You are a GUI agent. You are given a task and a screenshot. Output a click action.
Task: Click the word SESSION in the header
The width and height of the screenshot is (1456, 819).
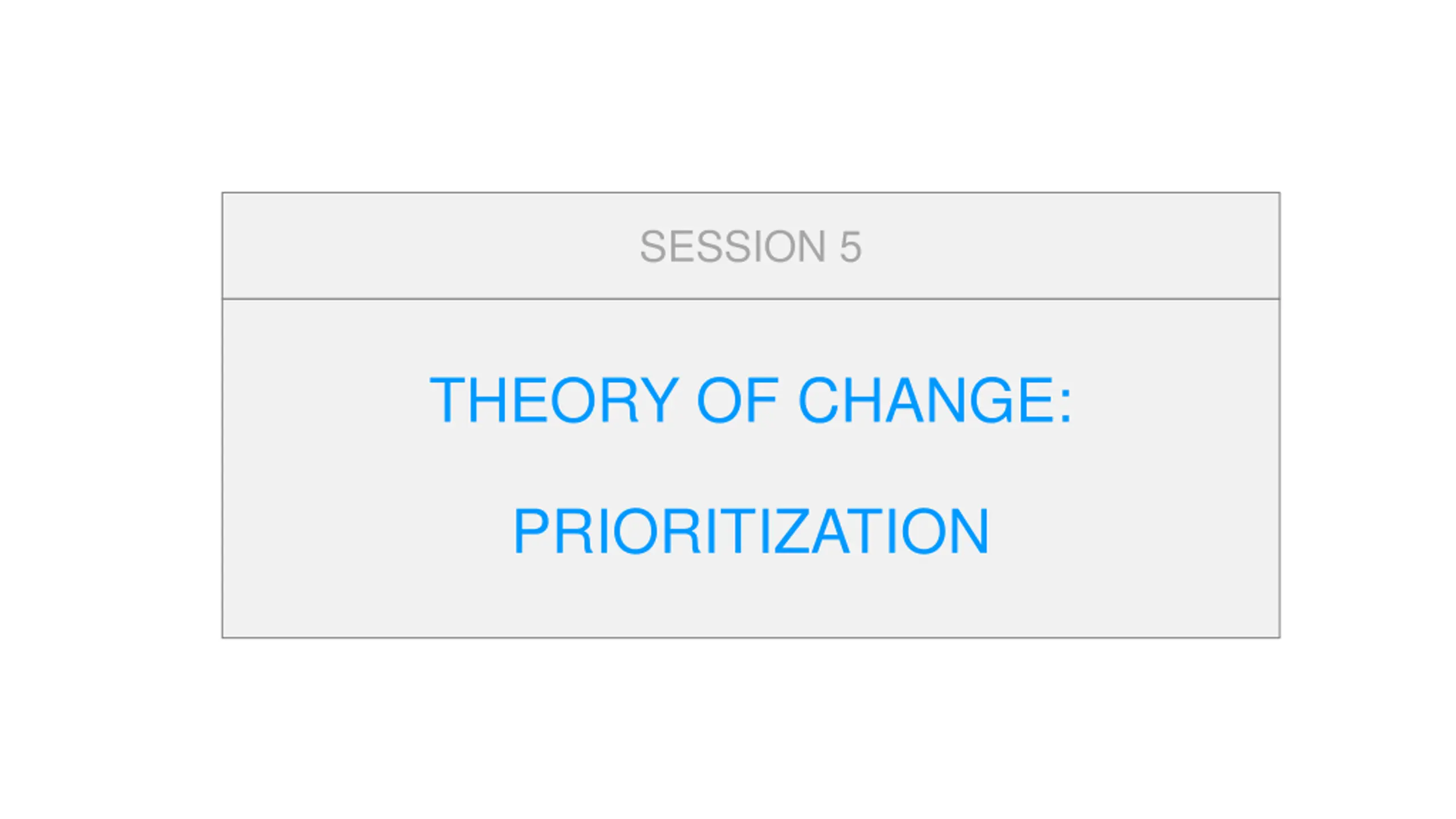[733, 246]
